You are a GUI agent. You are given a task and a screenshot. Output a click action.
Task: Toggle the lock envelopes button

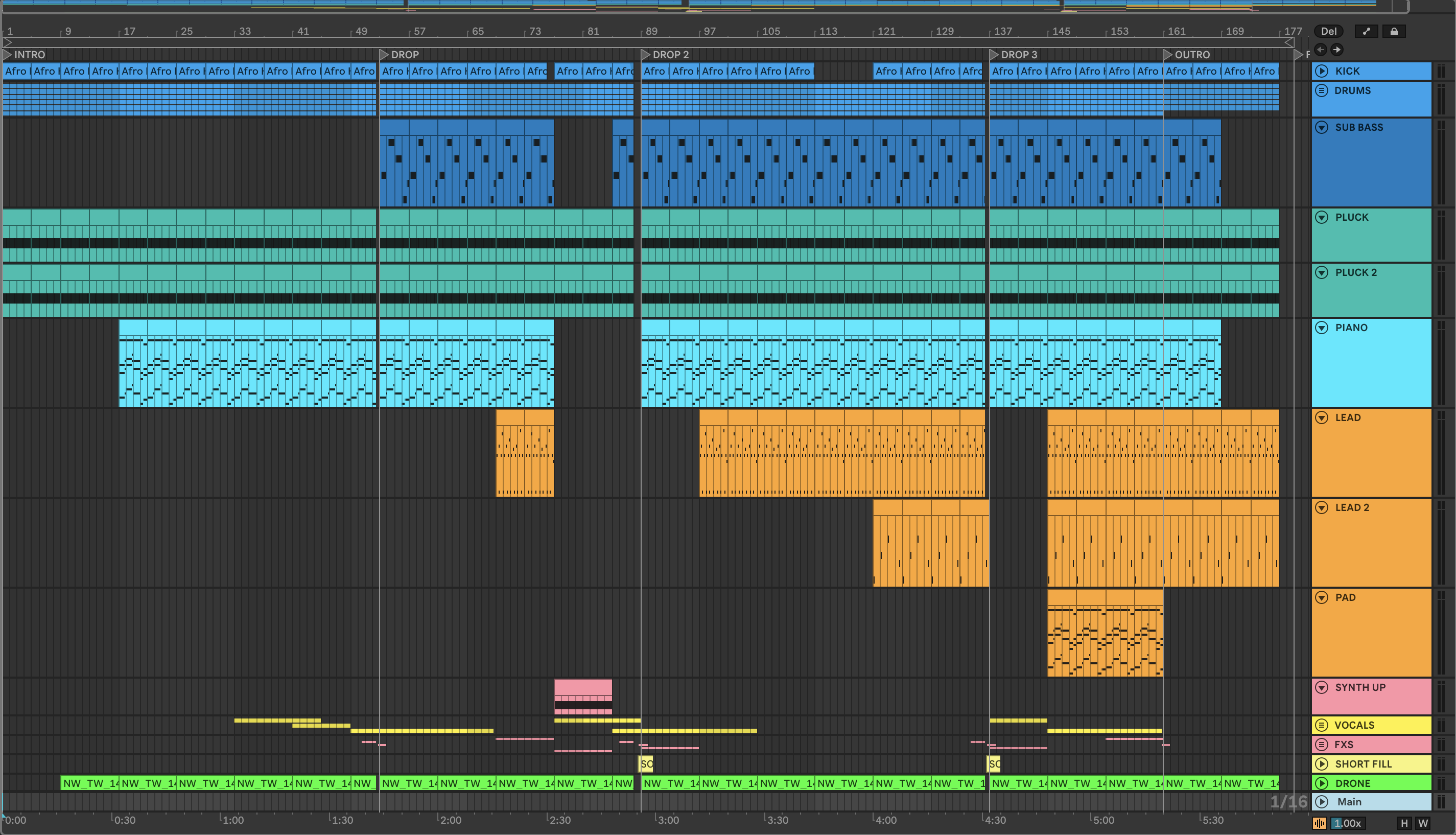[x=1394, y=32]
